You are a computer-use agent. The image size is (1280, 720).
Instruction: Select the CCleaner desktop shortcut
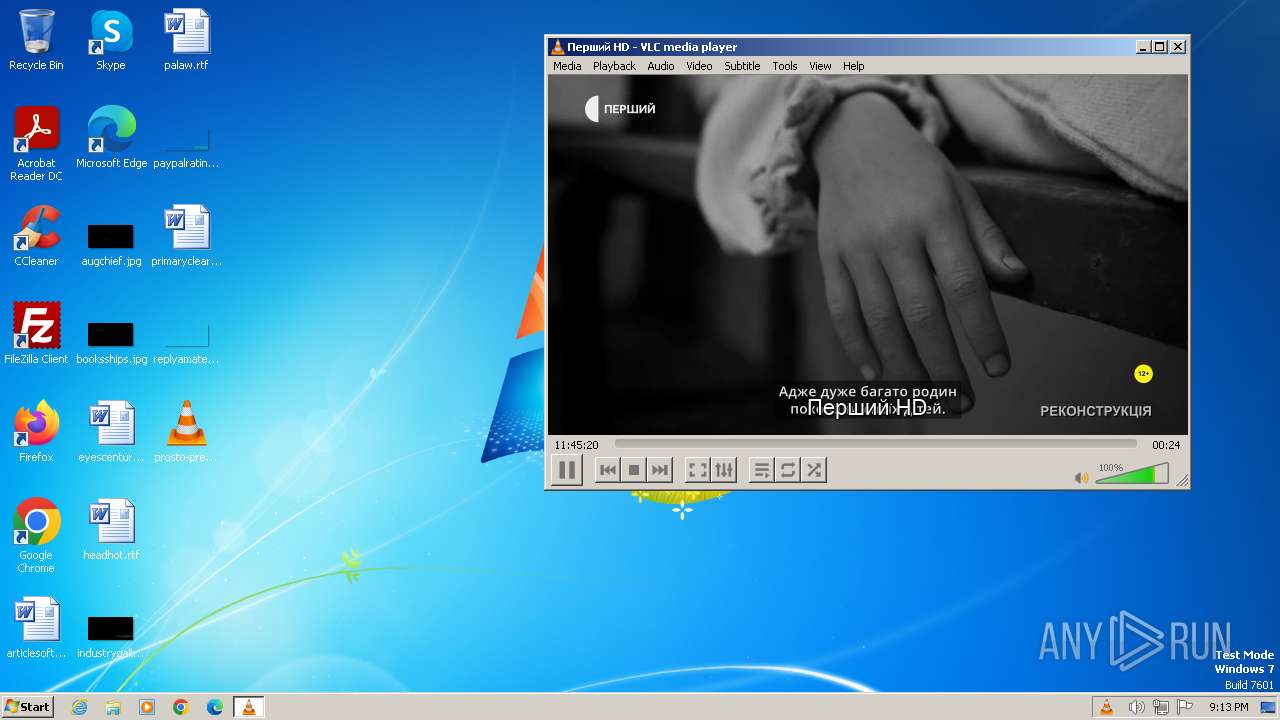click(36, 236)
